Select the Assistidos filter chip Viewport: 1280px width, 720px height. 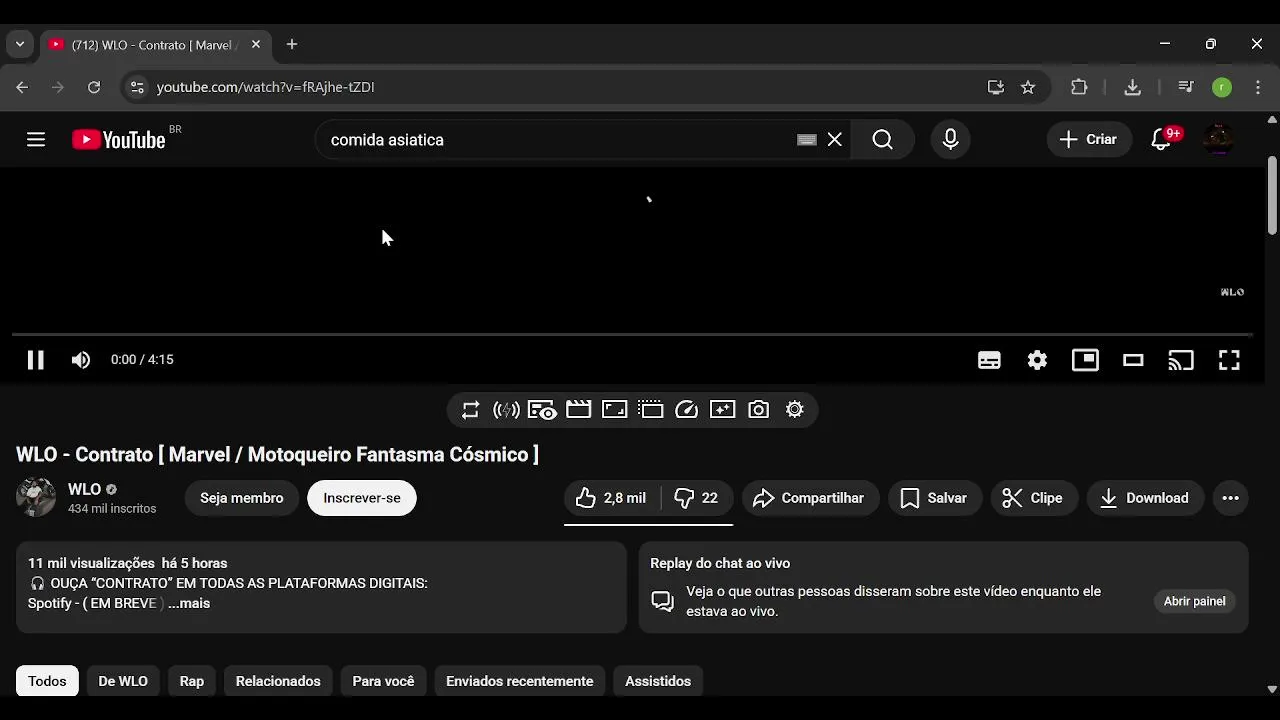(658, 681)
